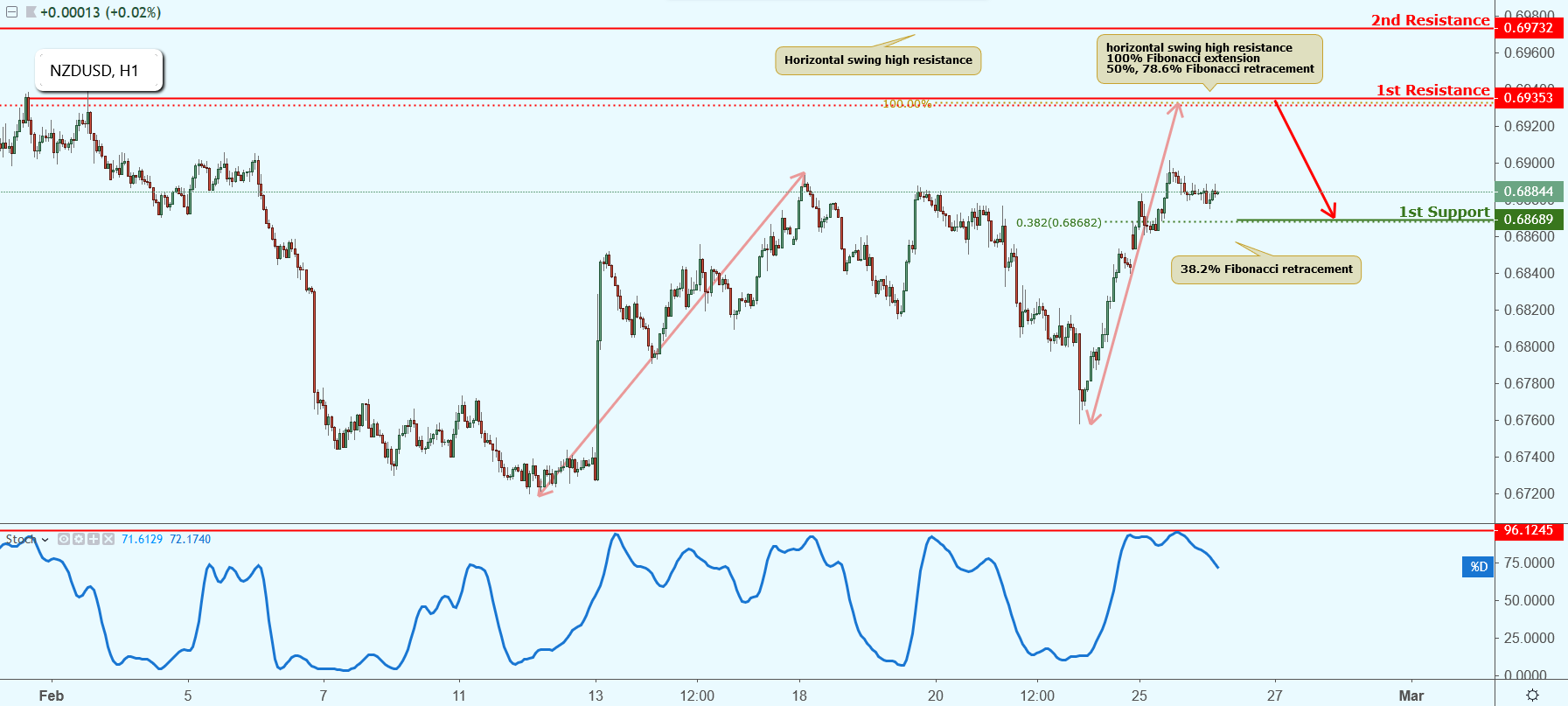Click the 0.382(0.68682) Fibonacci level text
Viewport: 1568px width, 706px height.
pos(1058,223)
